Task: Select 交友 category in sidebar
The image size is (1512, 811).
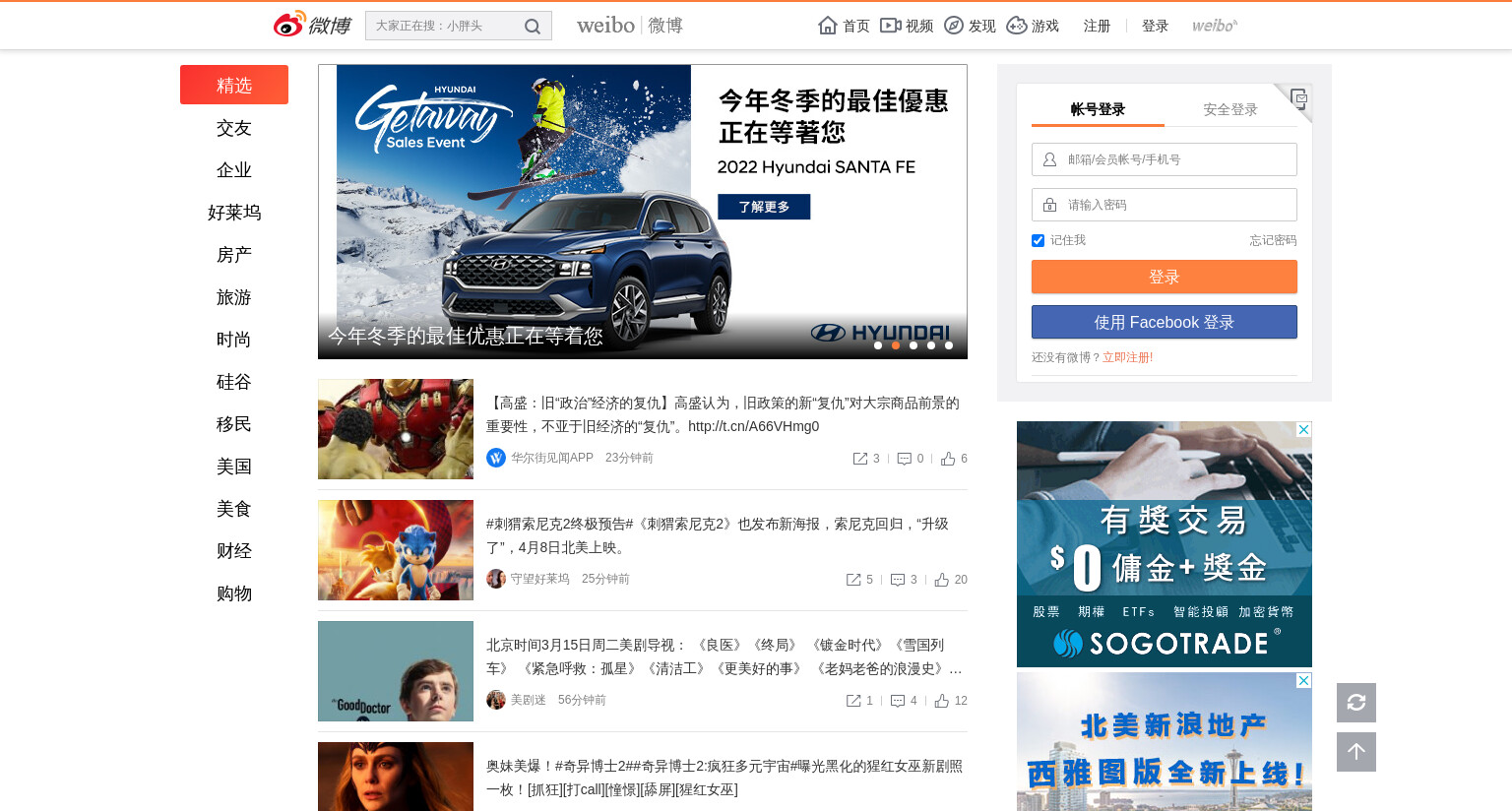Action: coord(234,128)
